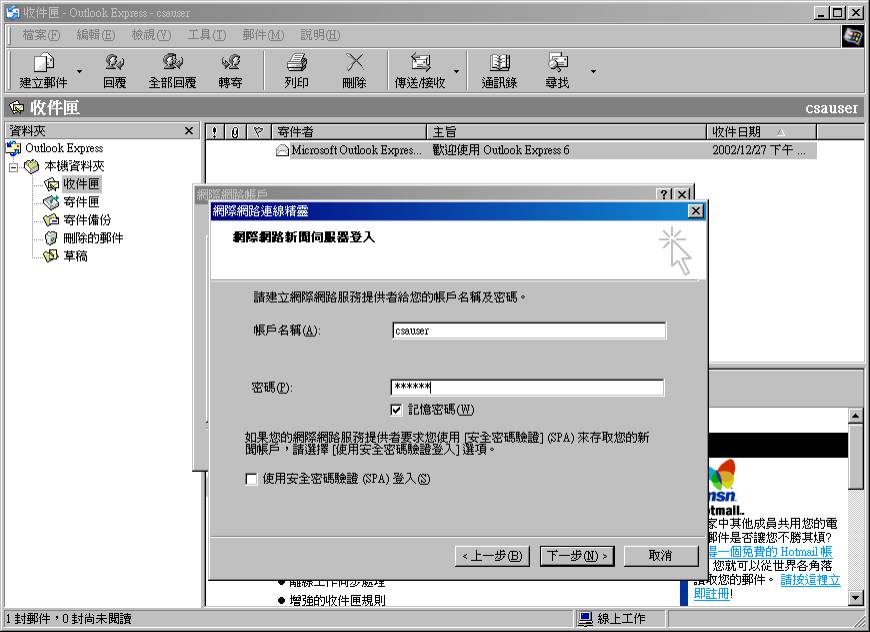The width and height of the screenshot is (870, 632).
Task: Open the 檔案(F) menu
Action: pyautogui.click(x=41, y=35)
